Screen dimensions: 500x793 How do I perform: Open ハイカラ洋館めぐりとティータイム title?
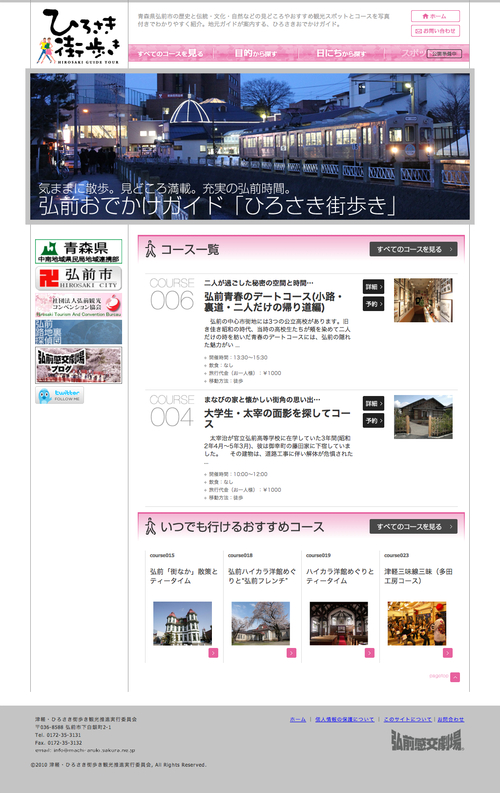click(x=340, y=576)
